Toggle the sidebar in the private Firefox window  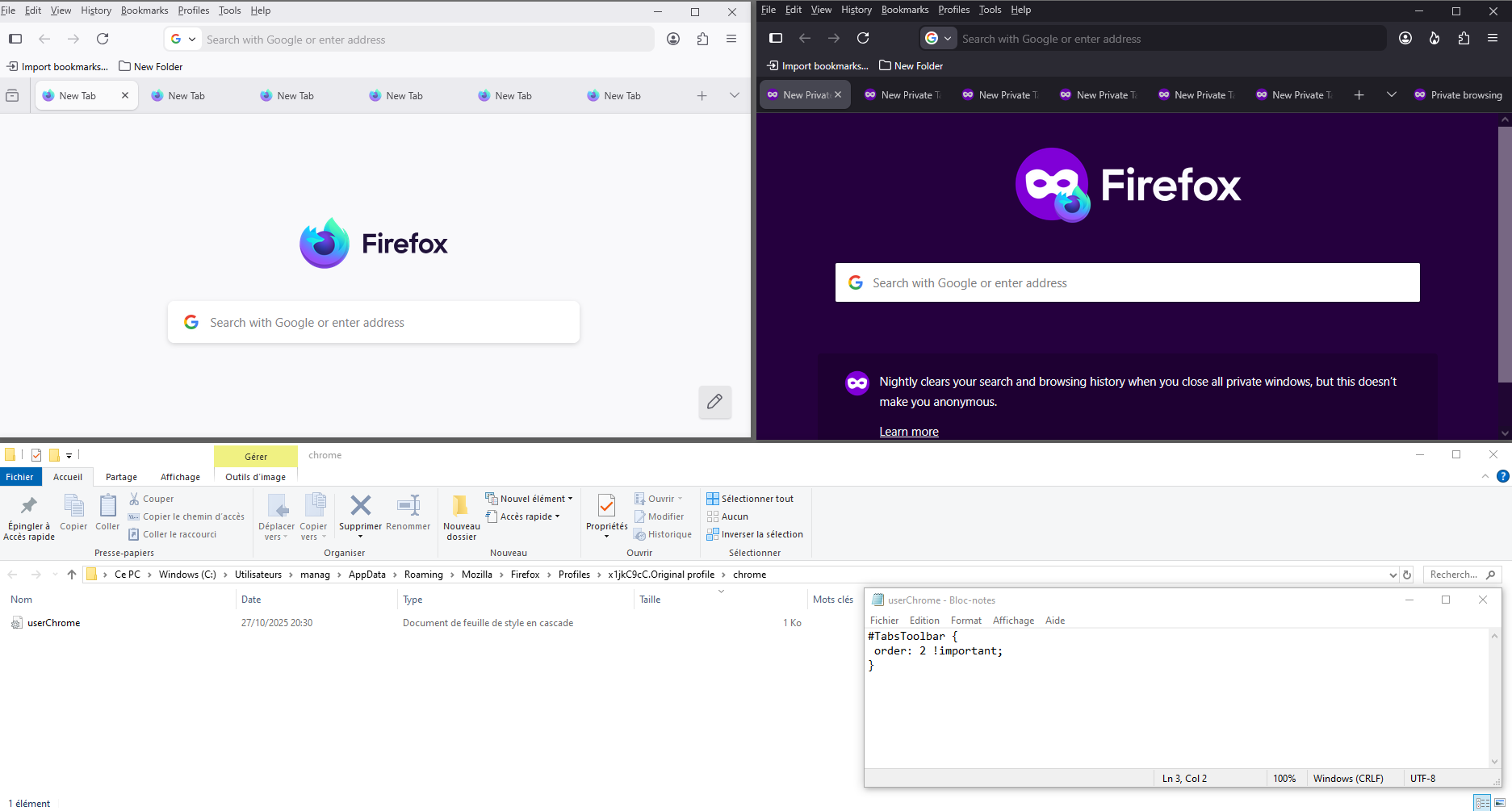point(776,38)
